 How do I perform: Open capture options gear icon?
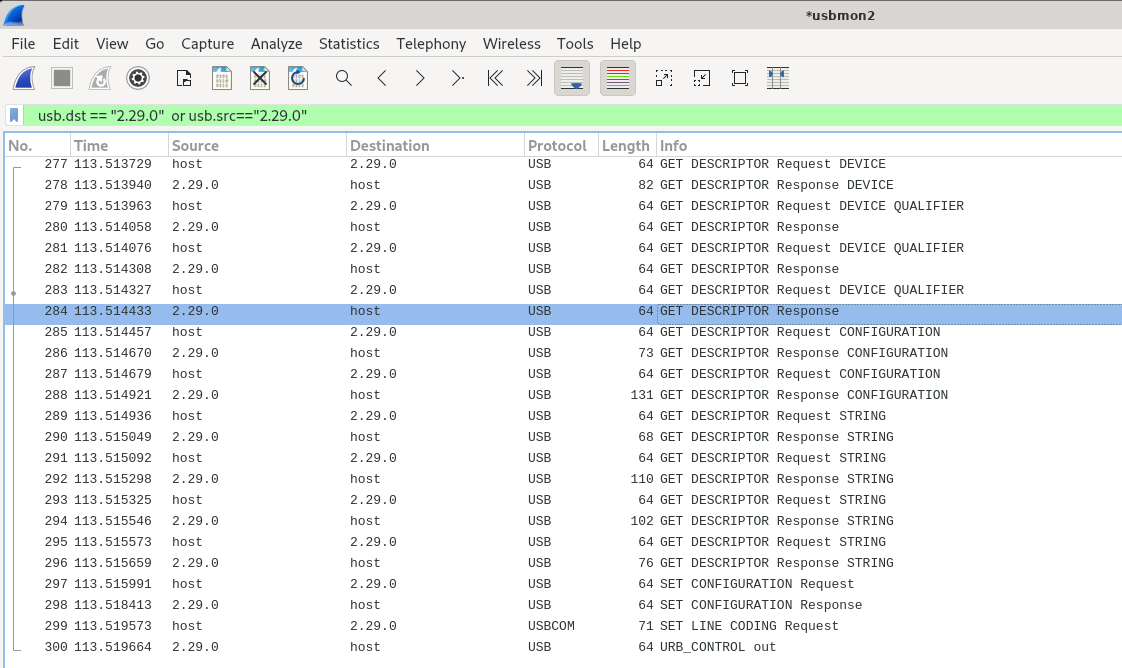[x=138, y=78]
